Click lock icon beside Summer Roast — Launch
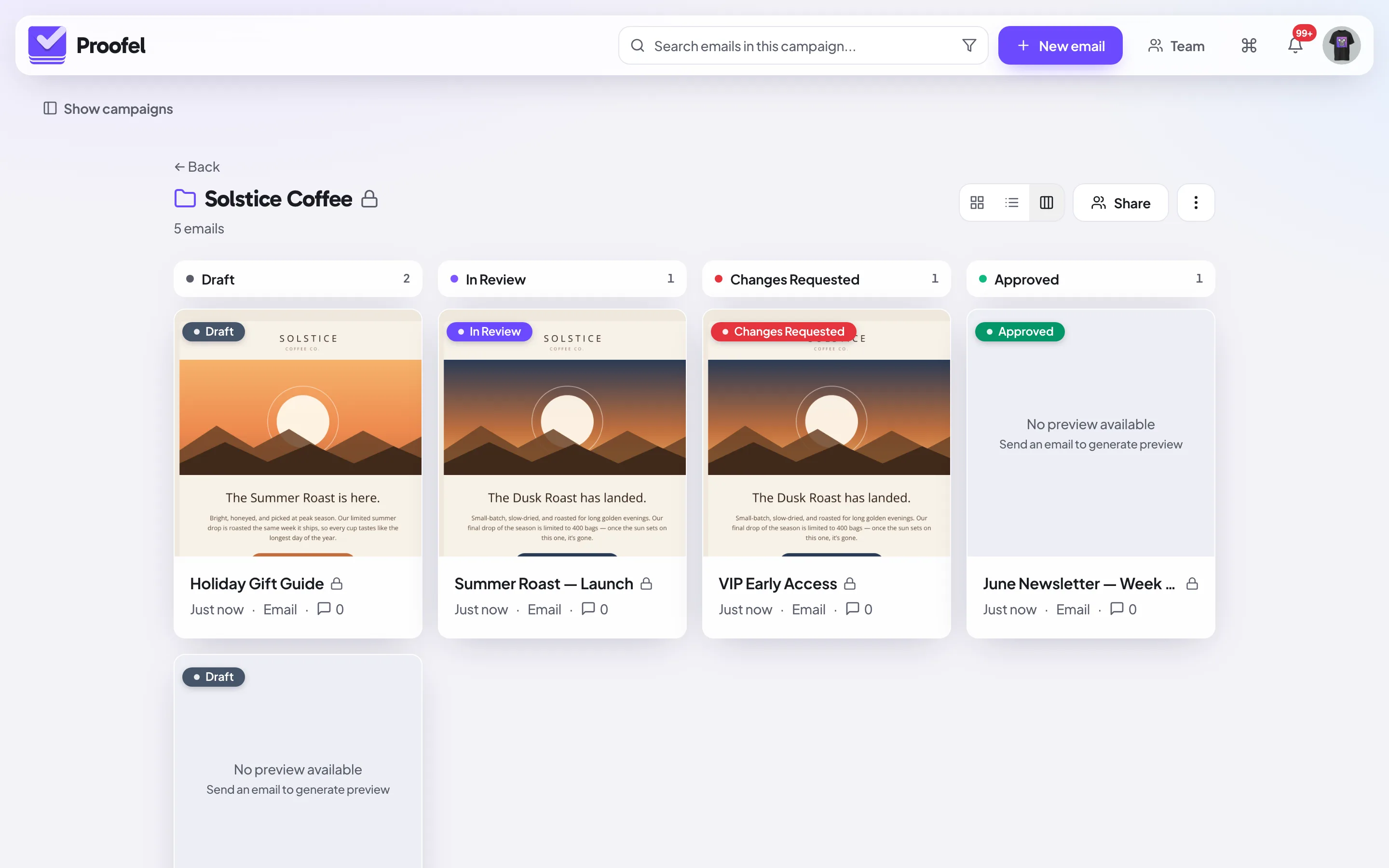The width and height of the screenshot is (1389, 868). click(x=646, y=584)
